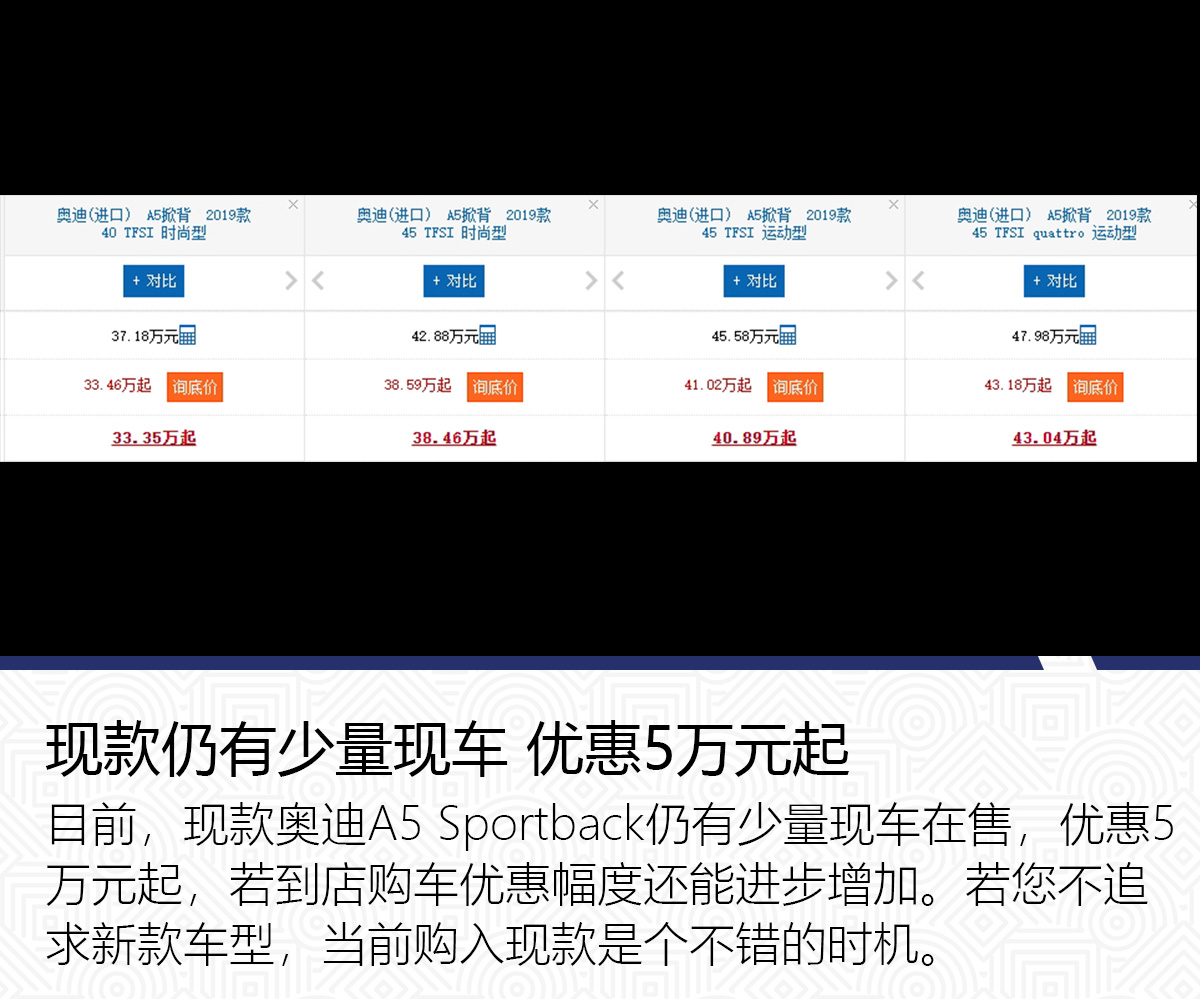1200x1000 pixels.
Task: Add 45 TFSI 时尚型 to 对比
Action: pyautogui.click(x=454, y=281)
